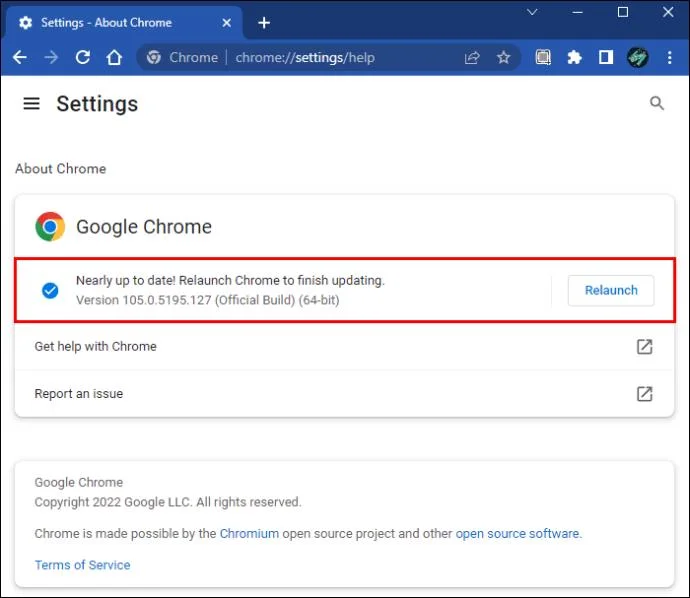Open the Terms of Service link
690x598 pixels.
coord(82,565)
